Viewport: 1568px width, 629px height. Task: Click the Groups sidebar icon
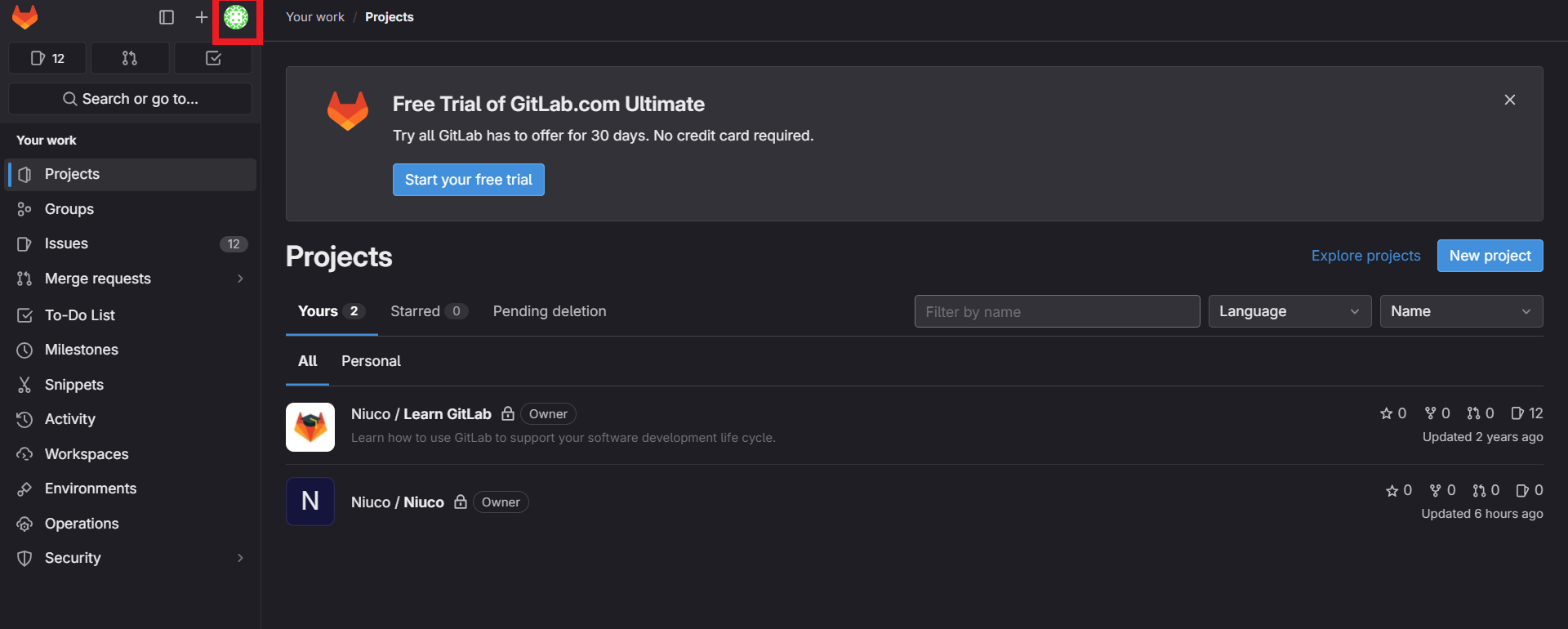point(24,209)
